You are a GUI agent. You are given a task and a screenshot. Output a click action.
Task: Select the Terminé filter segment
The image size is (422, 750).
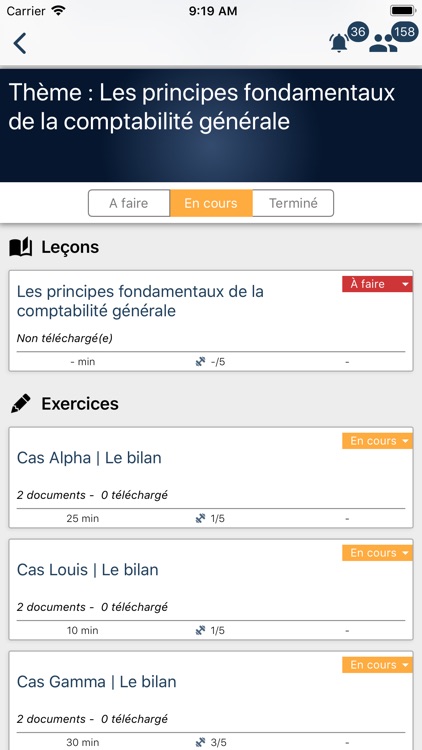293,203
